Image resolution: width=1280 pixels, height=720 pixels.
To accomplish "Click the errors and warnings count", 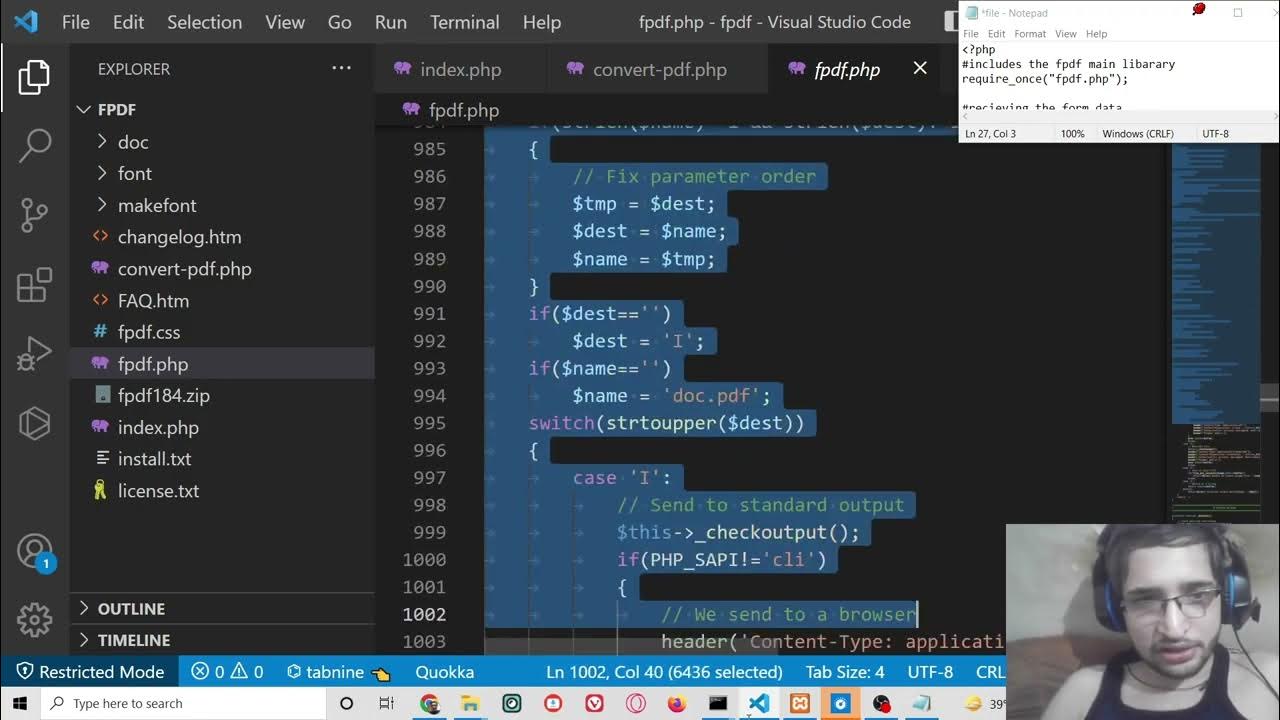I will 227,672.
